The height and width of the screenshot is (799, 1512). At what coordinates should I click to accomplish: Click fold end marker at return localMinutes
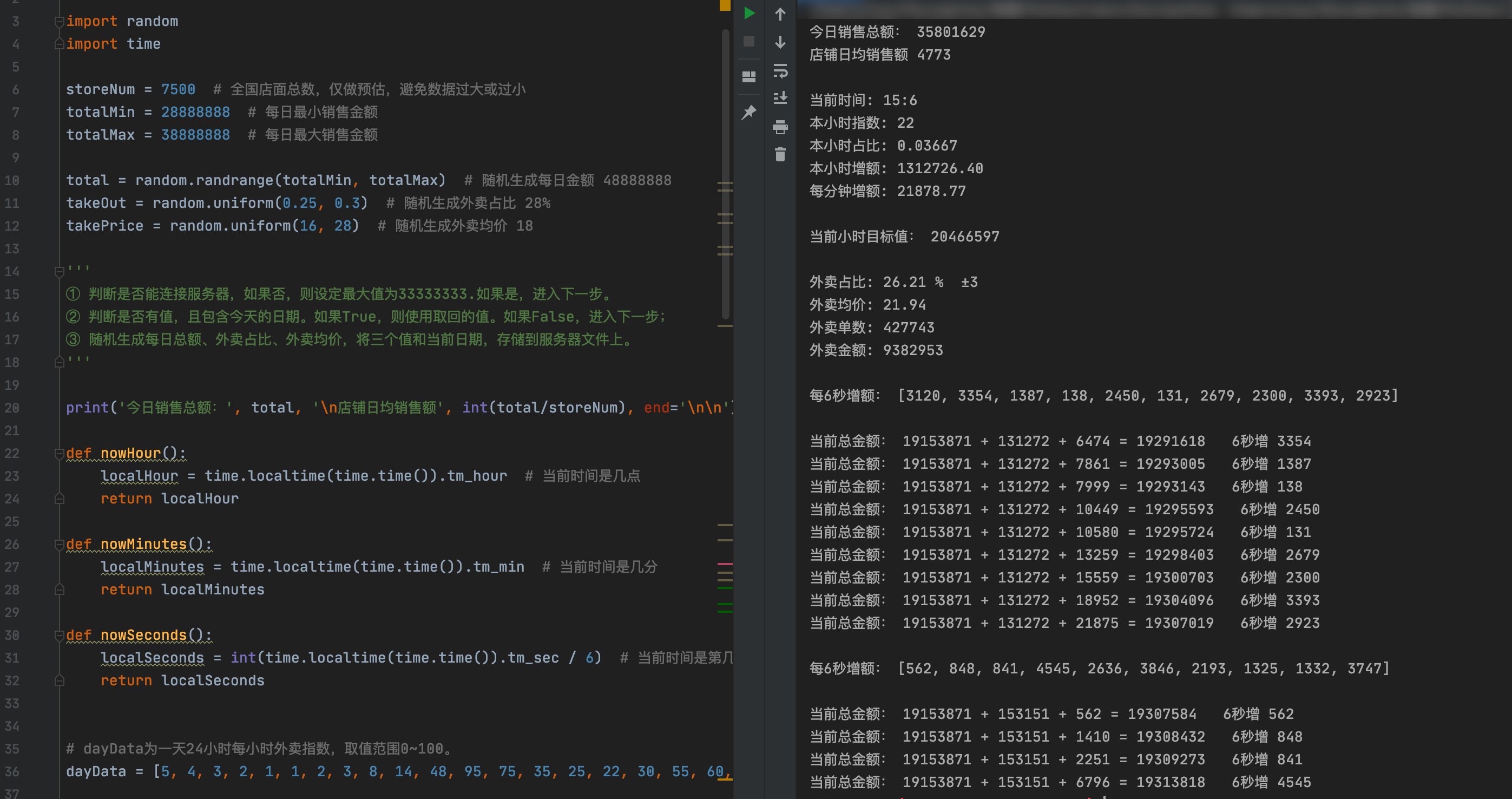point(60,590)
